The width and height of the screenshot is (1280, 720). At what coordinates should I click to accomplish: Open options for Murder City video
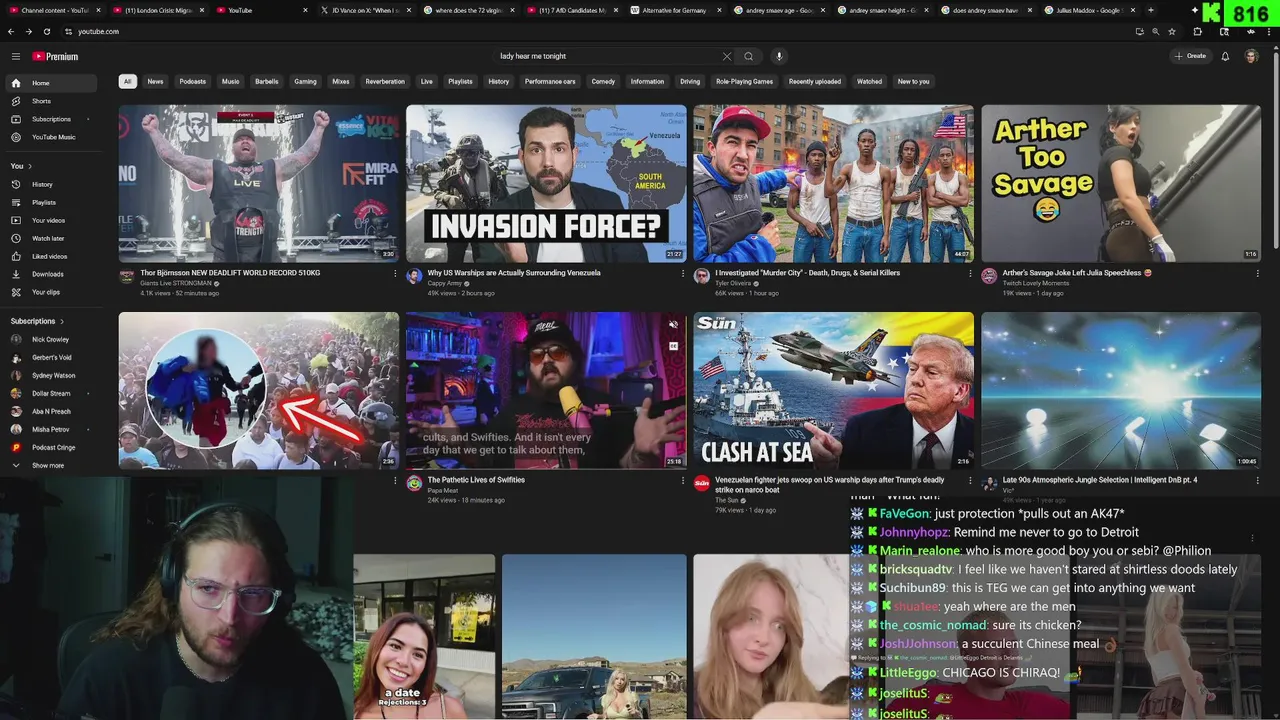[x=970, y=273]
